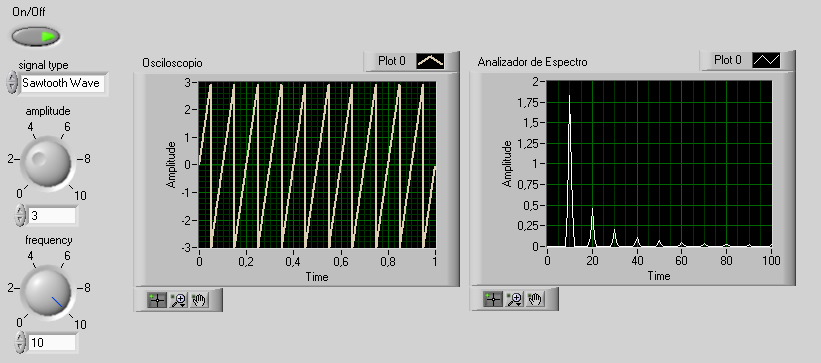Click inside the Osciloscopio waveform graph
Image resolution: width=821 pixels, height=363 pixels.
coord(317,164)
